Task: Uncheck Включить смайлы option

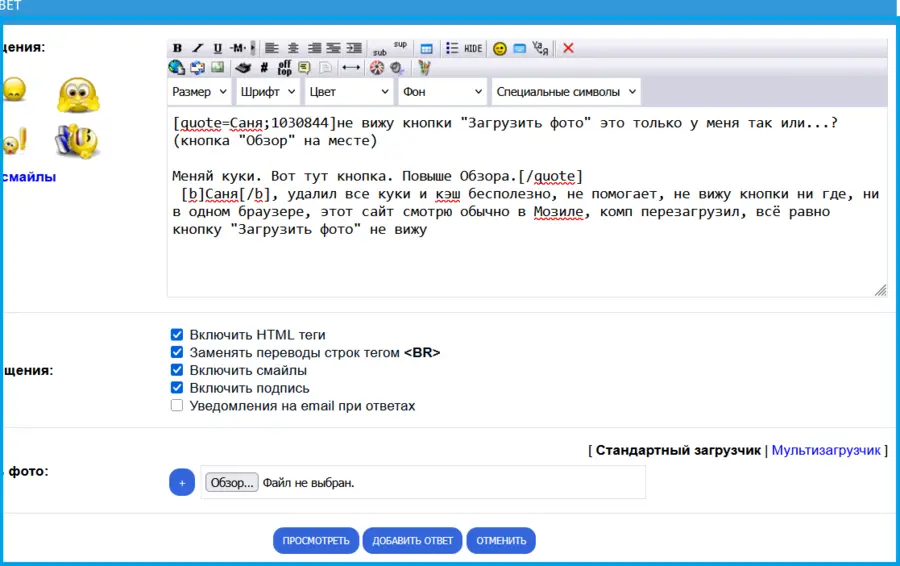Action: [177, 370]
